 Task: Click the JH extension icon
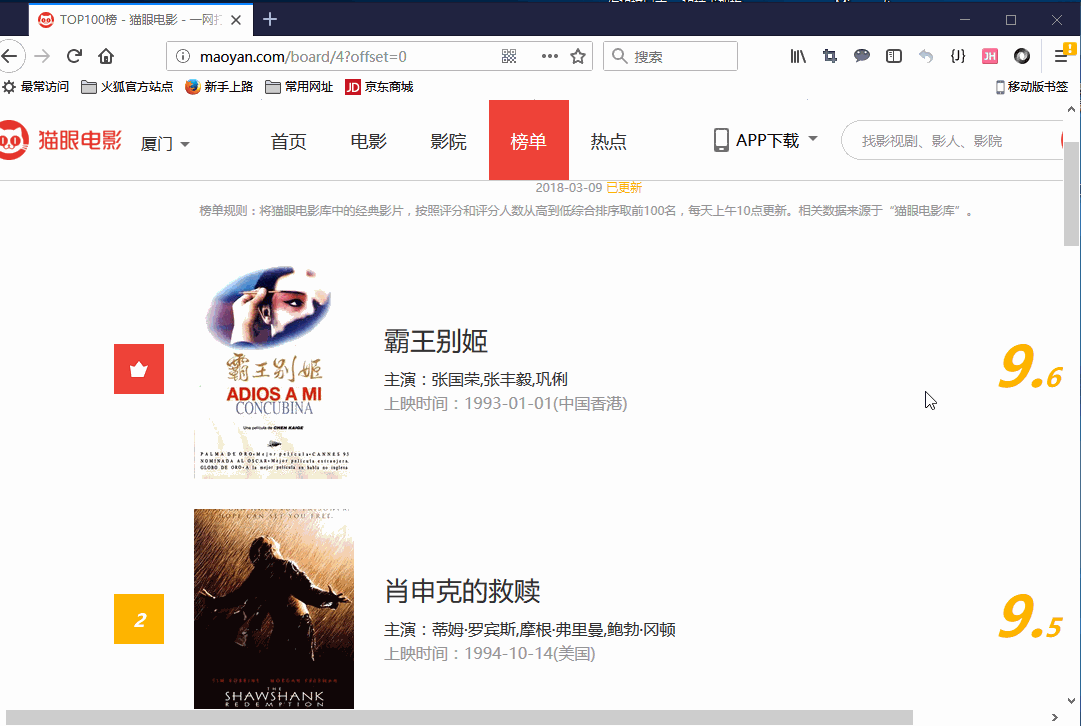click(990, 57)
